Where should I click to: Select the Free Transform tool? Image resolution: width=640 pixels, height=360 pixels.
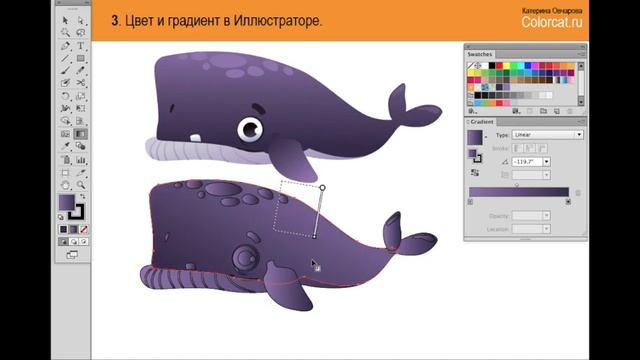coord(81,109)
